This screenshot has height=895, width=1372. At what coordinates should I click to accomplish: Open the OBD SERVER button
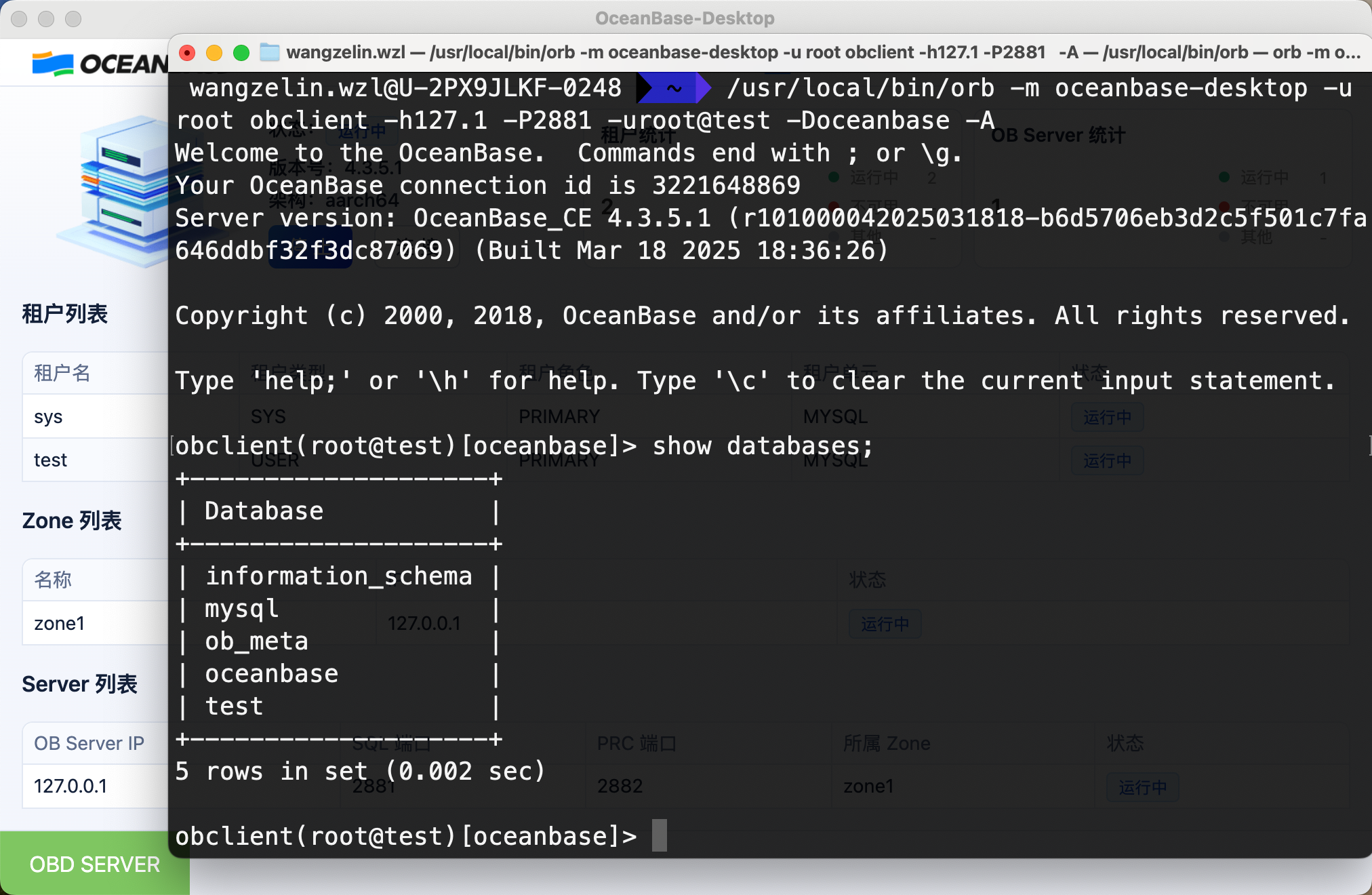94,864
